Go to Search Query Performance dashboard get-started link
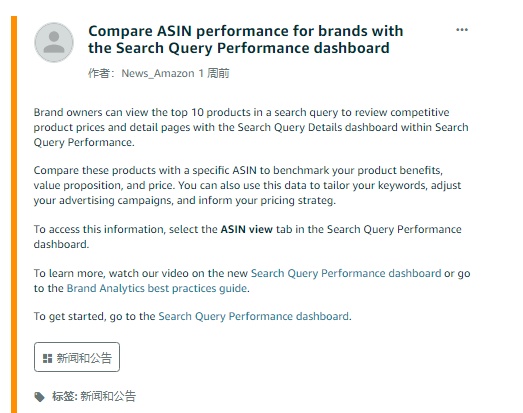This screenshot has height=413, width=523. point(253,316)
